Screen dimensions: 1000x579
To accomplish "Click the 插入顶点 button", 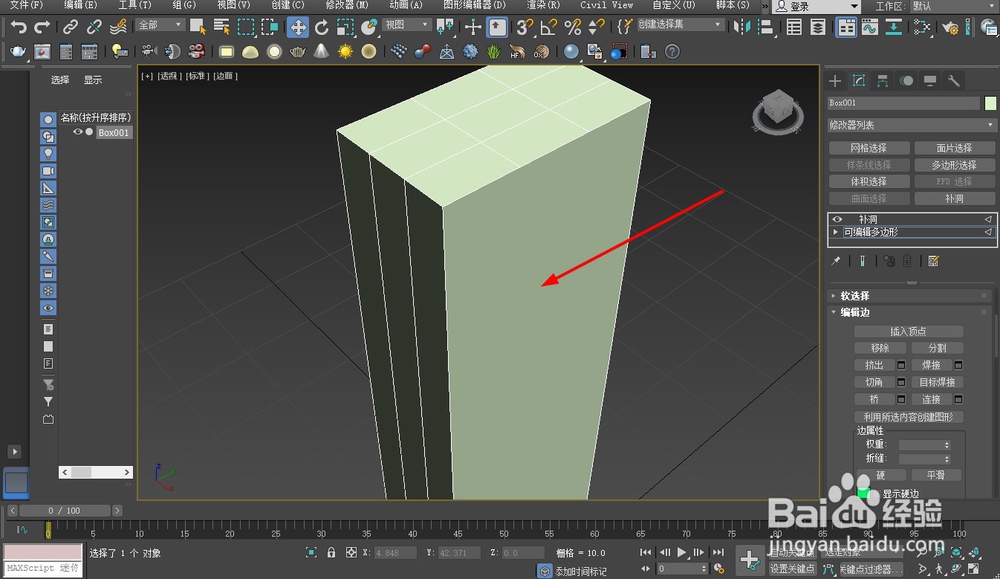I will click(x=908, y=332).
